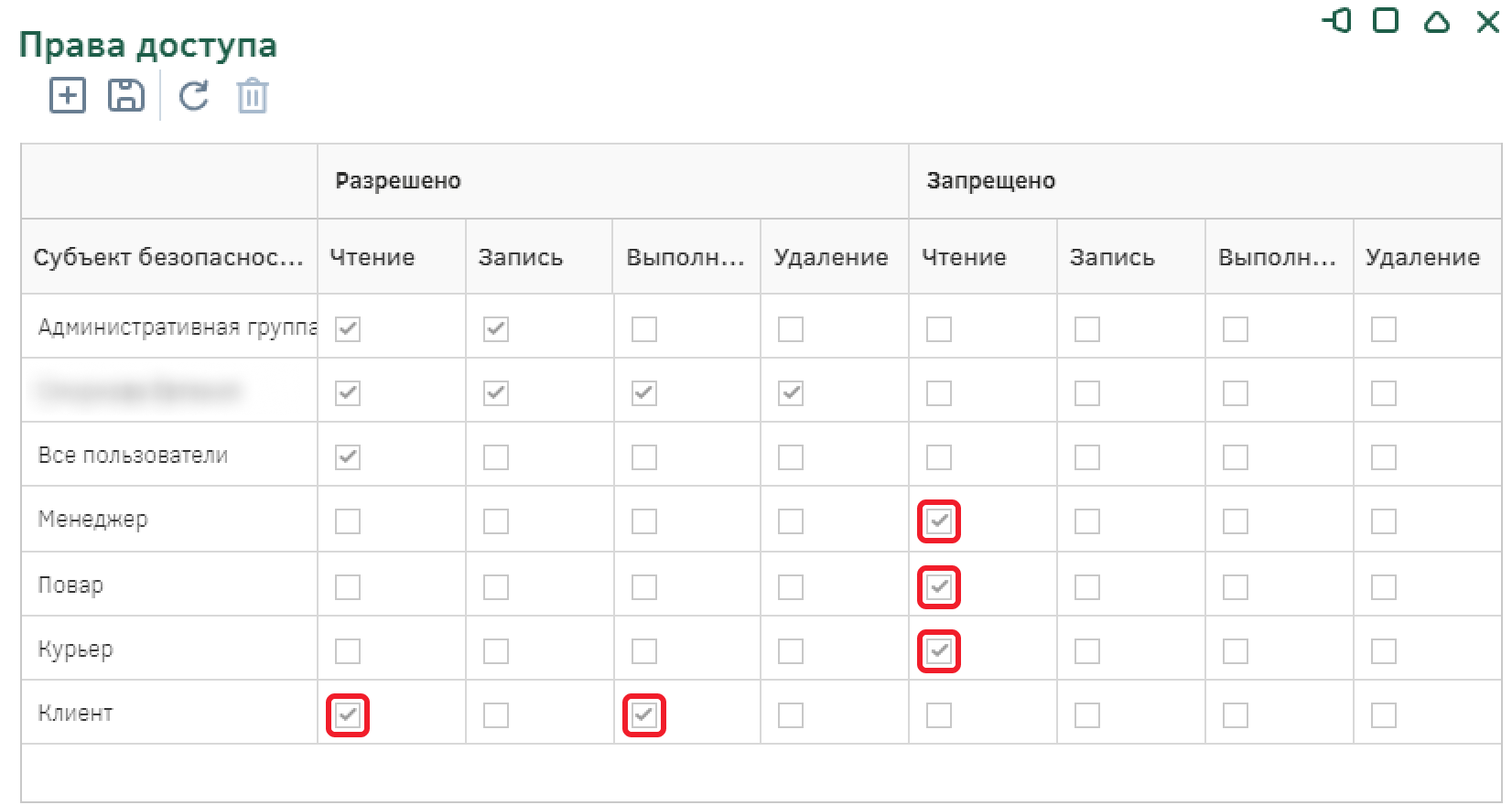
Task: Select the Клиент row label
Action: point(76,714)
